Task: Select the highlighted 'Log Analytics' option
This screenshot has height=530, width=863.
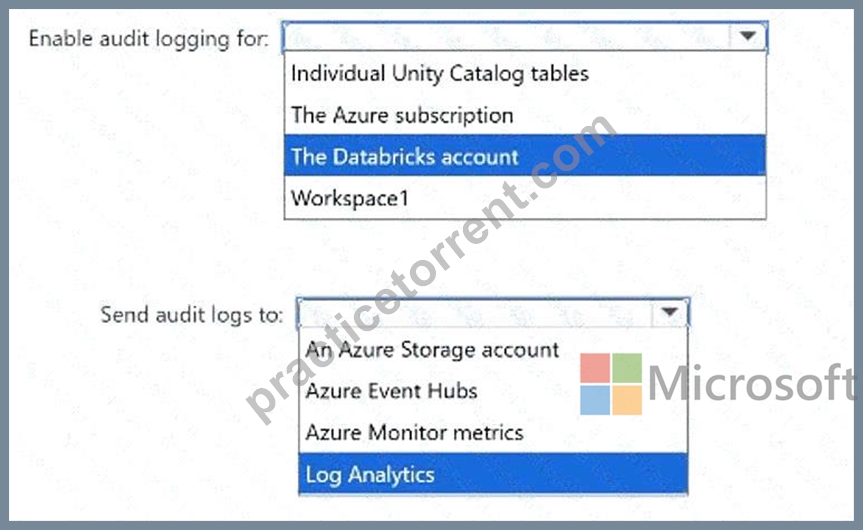Action: [493, 474]
